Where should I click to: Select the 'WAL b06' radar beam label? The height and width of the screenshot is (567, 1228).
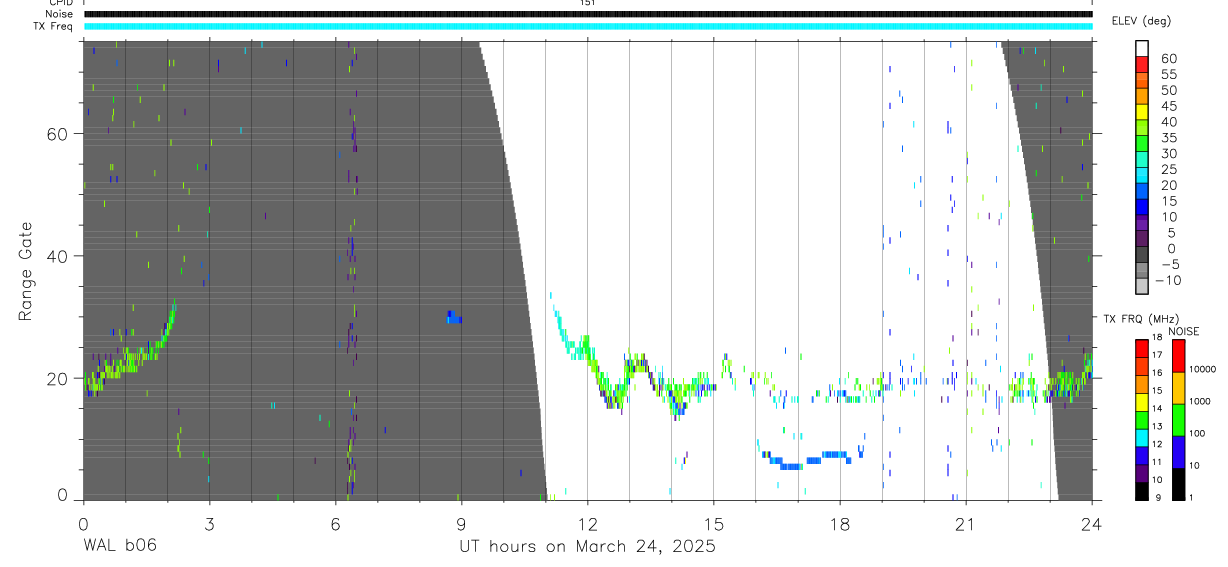pyautogui.click(x=119, y=546)
